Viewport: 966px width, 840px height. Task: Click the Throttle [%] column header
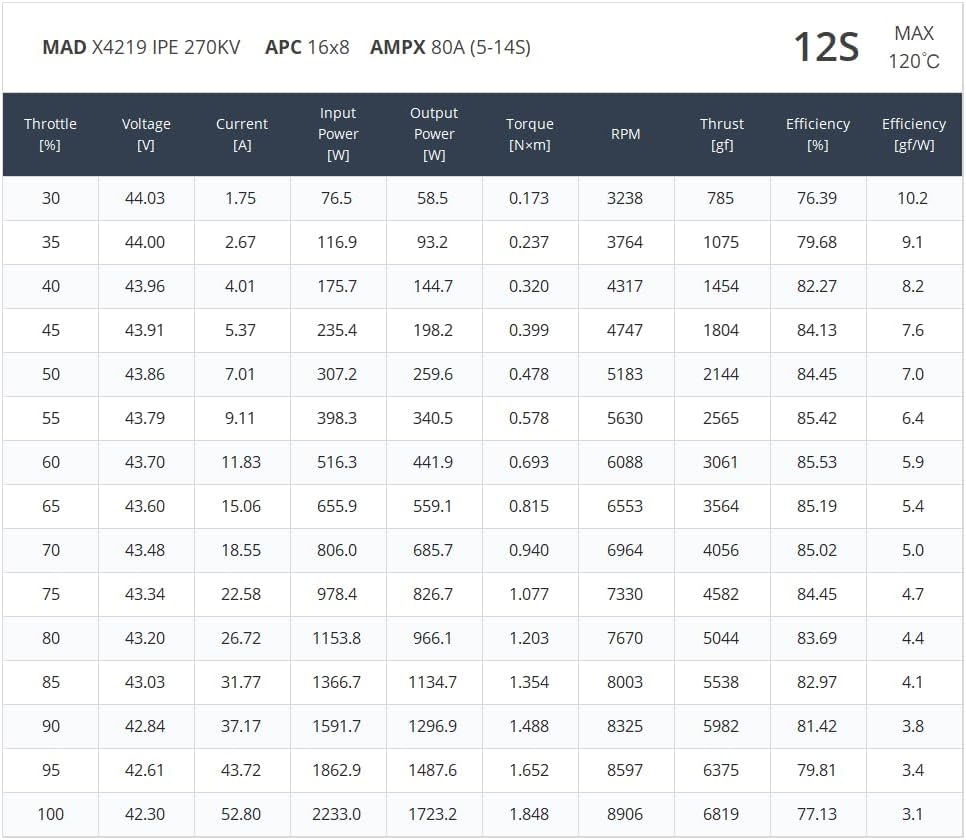click(50, 134)
